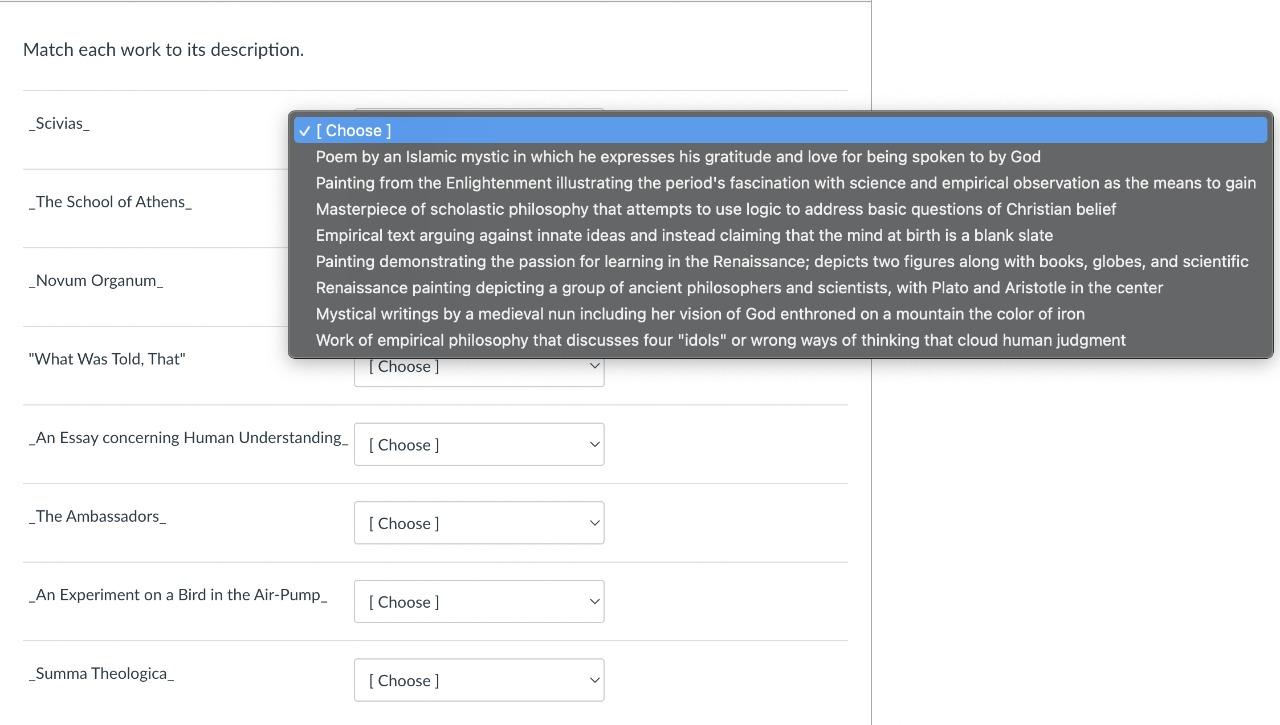Choose the description about the four idols
Screen dimensions: 1280x725
721,339
